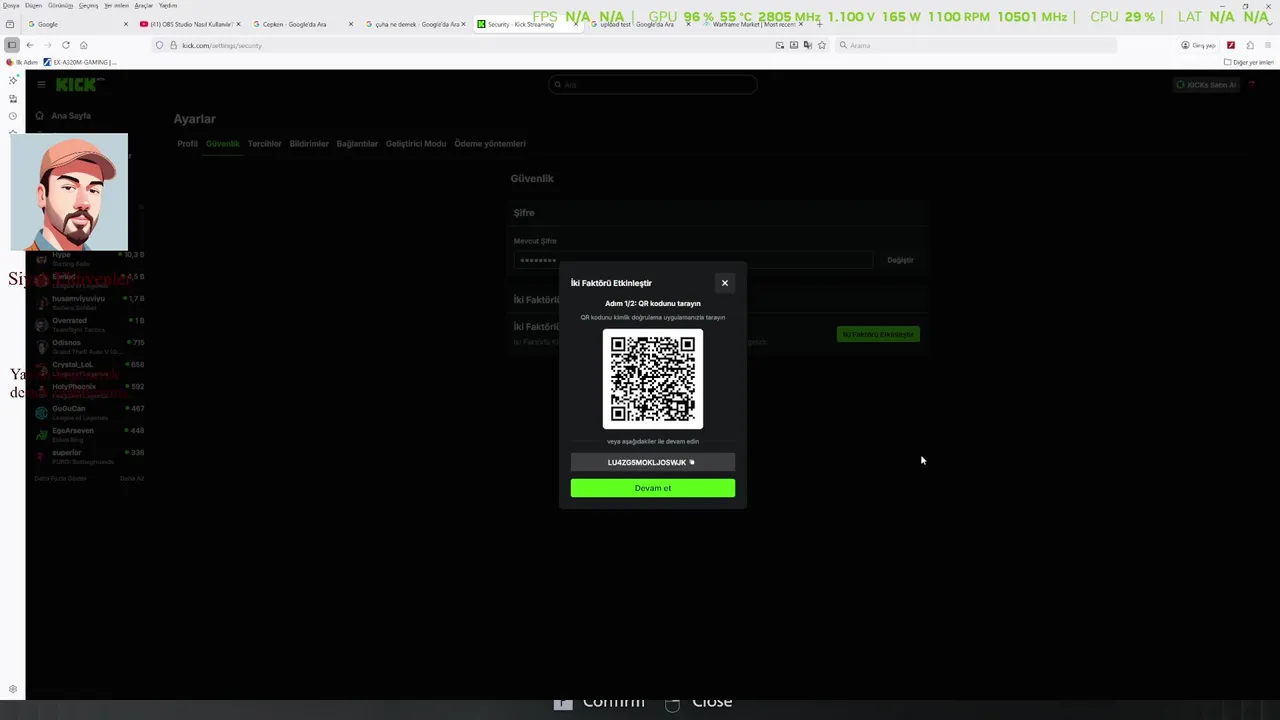Open a new tab with plus

[819, 24]
